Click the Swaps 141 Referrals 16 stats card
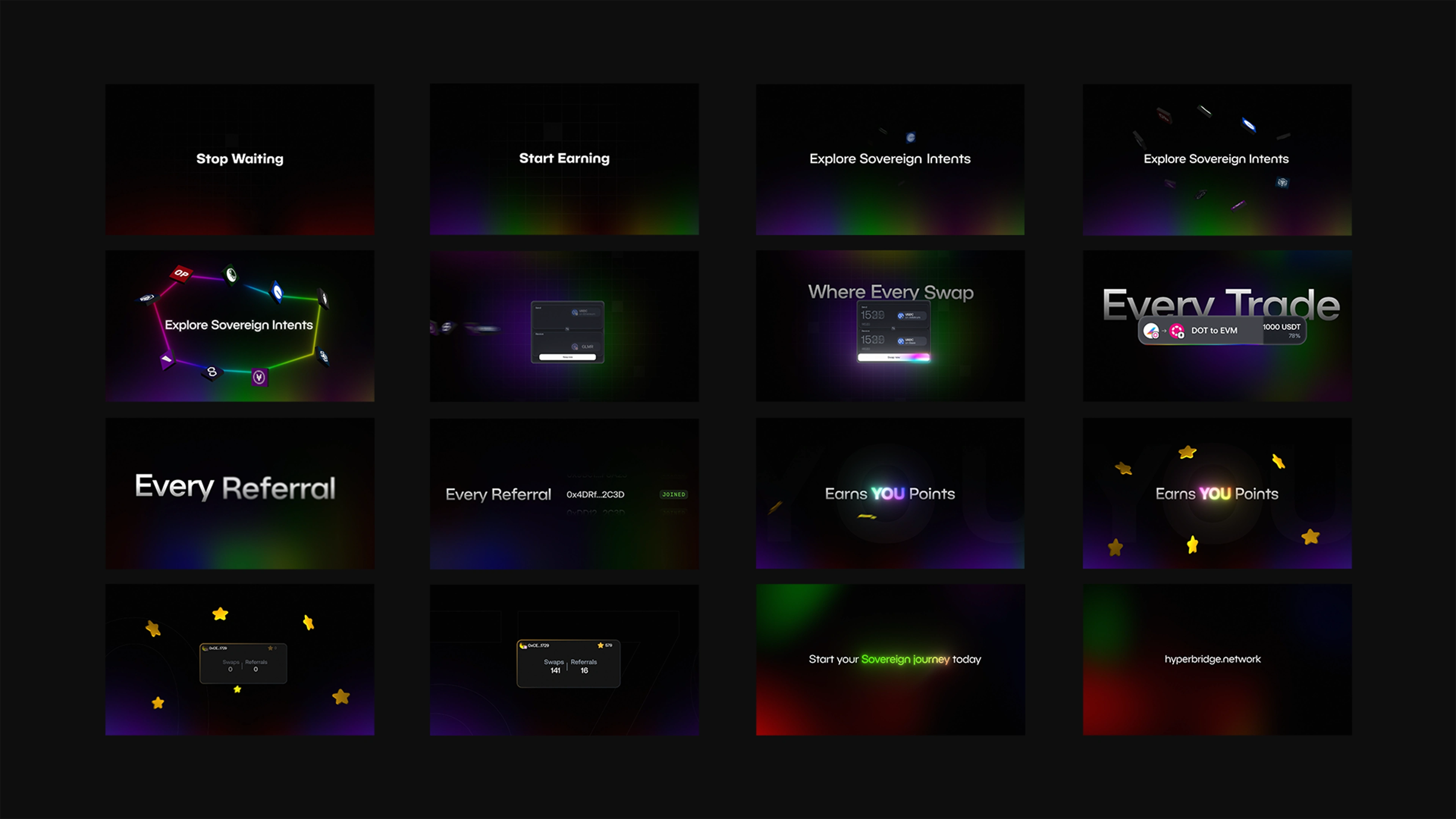The width and height of the screenshot is (1456, 819). tap(569, 664)
